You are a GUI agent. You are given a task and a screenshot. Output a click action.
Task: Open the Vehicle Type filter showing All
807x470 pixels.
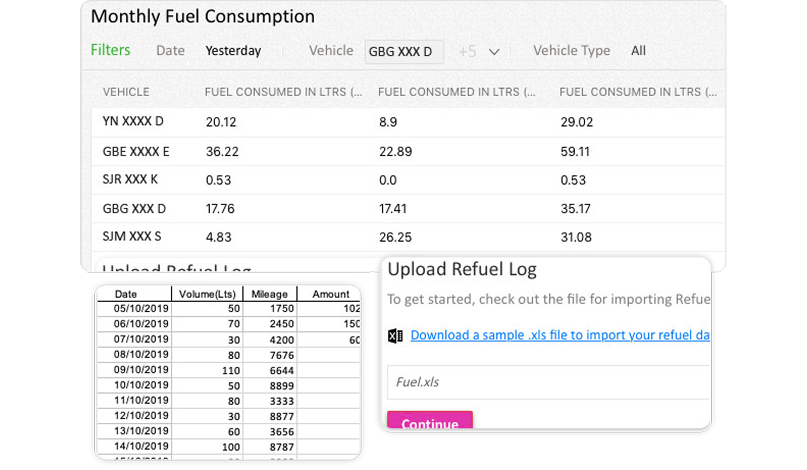[638, 51]
